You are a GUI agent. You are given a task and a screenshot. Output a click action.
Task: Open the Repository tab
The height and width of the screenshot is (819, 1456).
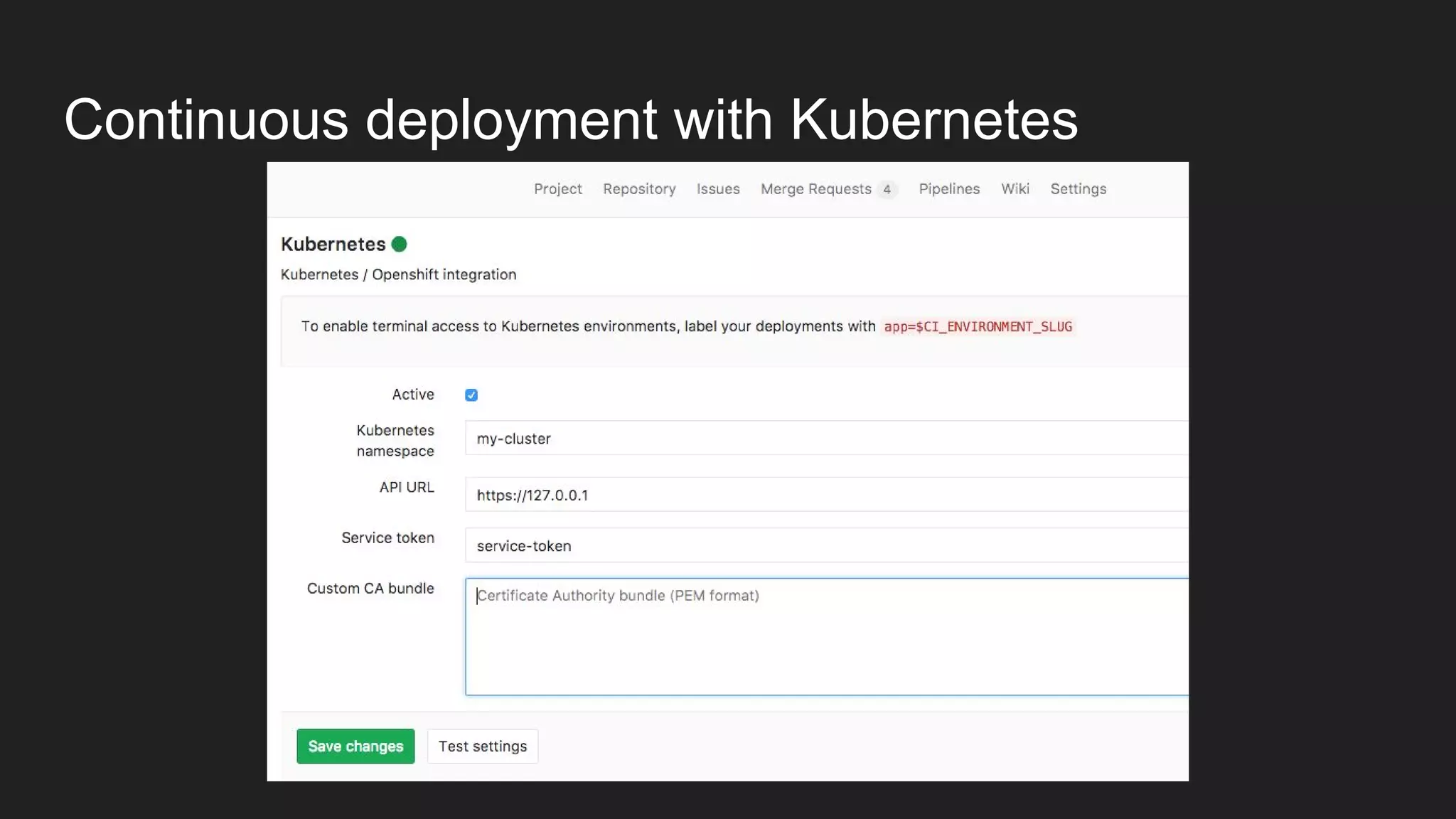pos(639,189)
